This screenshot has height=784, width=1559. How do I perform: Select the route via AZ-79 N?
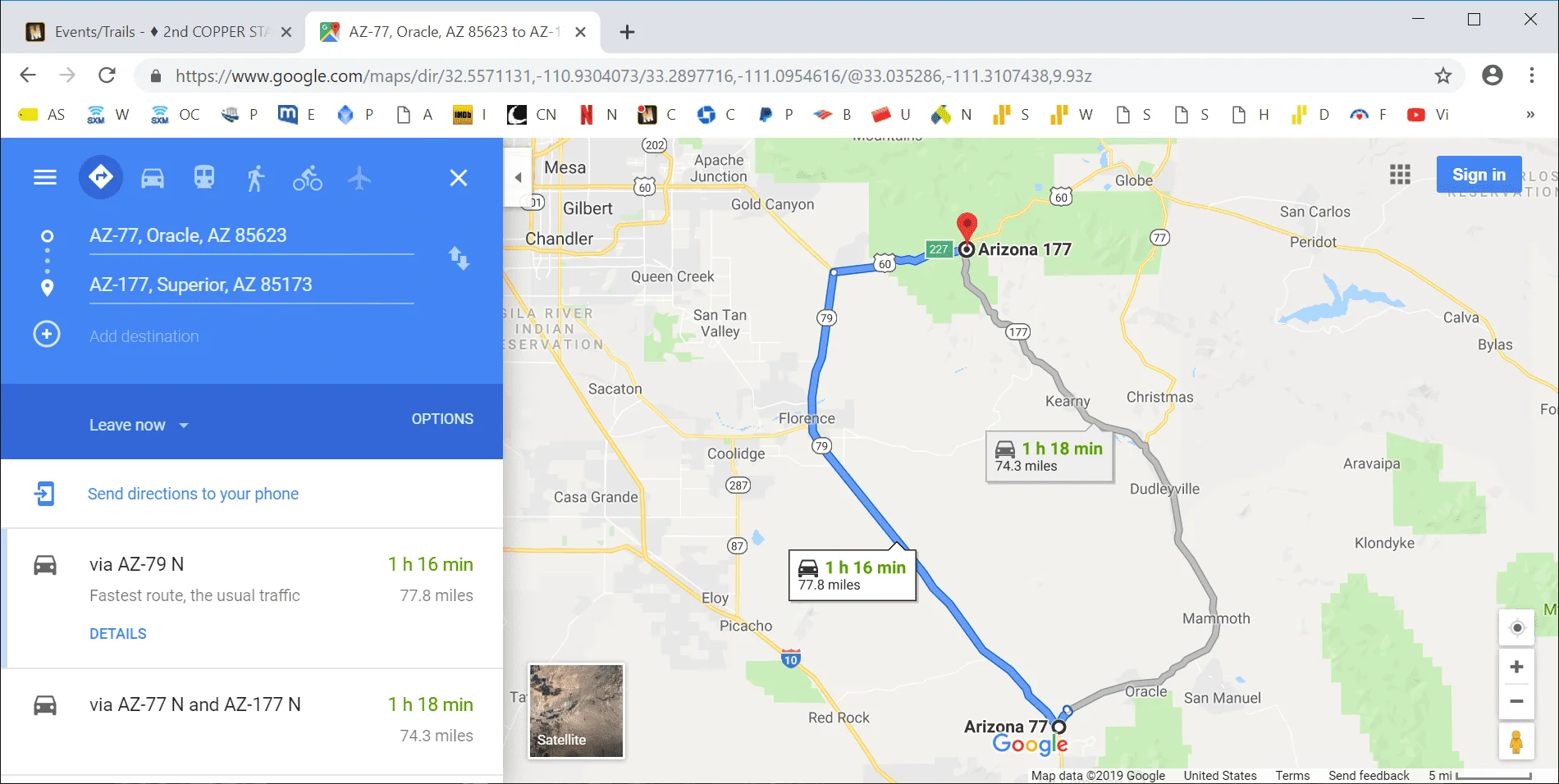point(251,598)
